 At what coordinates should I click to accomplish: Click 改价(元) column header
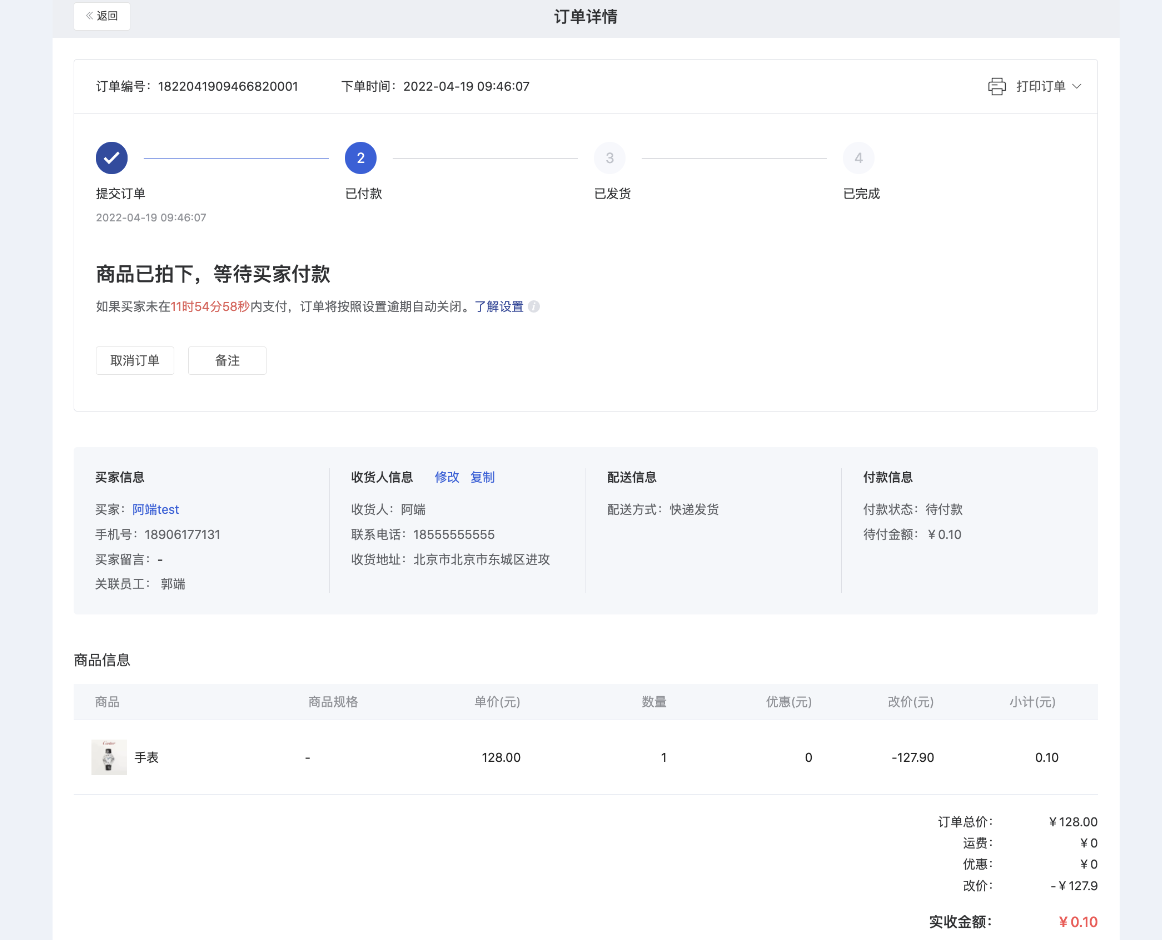point(911,702)
